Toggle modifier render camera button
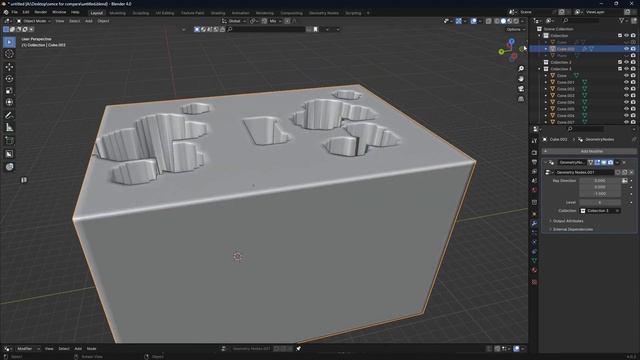The width and height of the screenshot is (640, 360). pyautogui.click(x=610, y=162)
